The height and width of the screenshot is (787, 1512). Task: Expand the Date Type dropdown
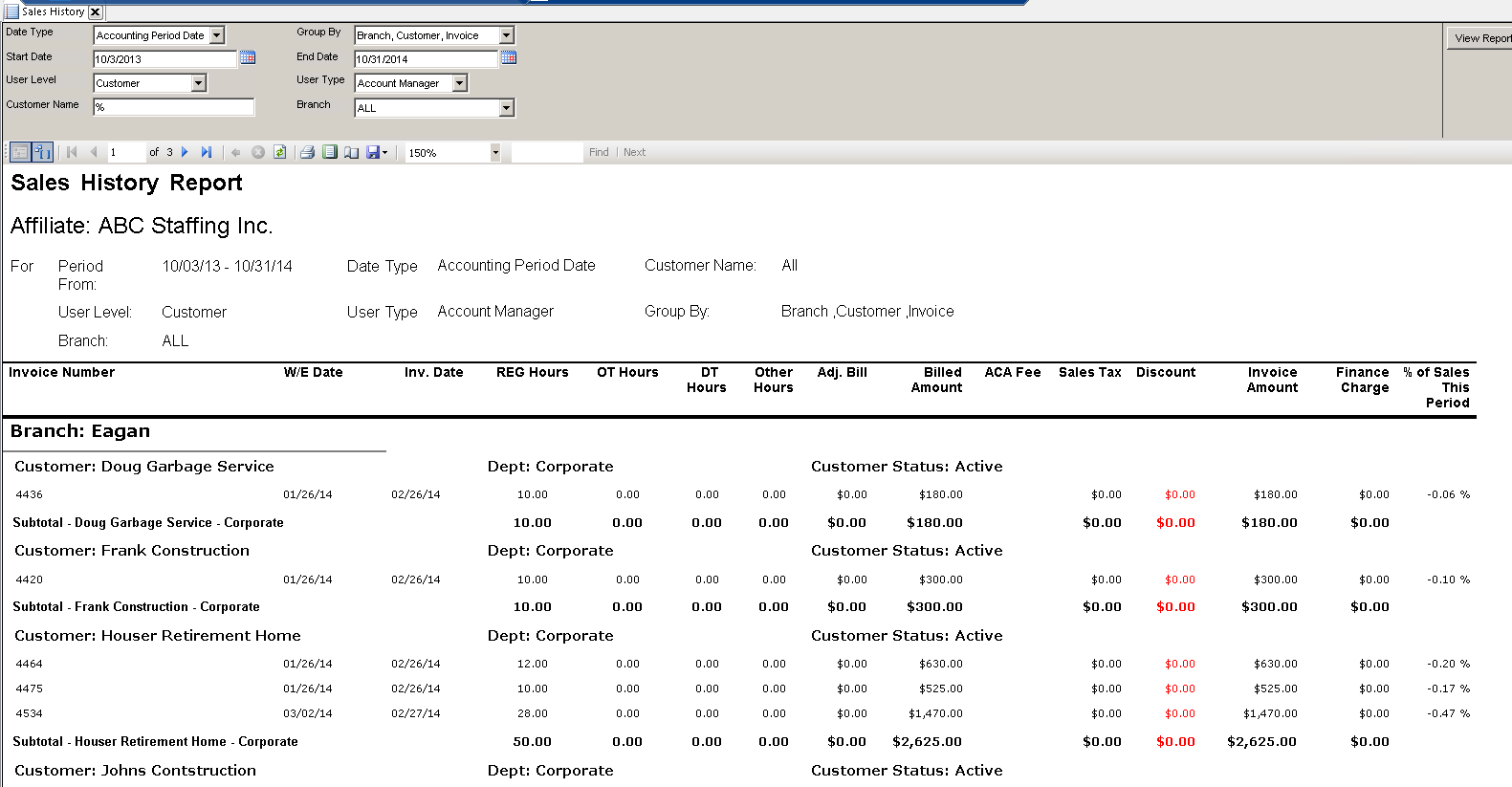(x=217, y=35)
